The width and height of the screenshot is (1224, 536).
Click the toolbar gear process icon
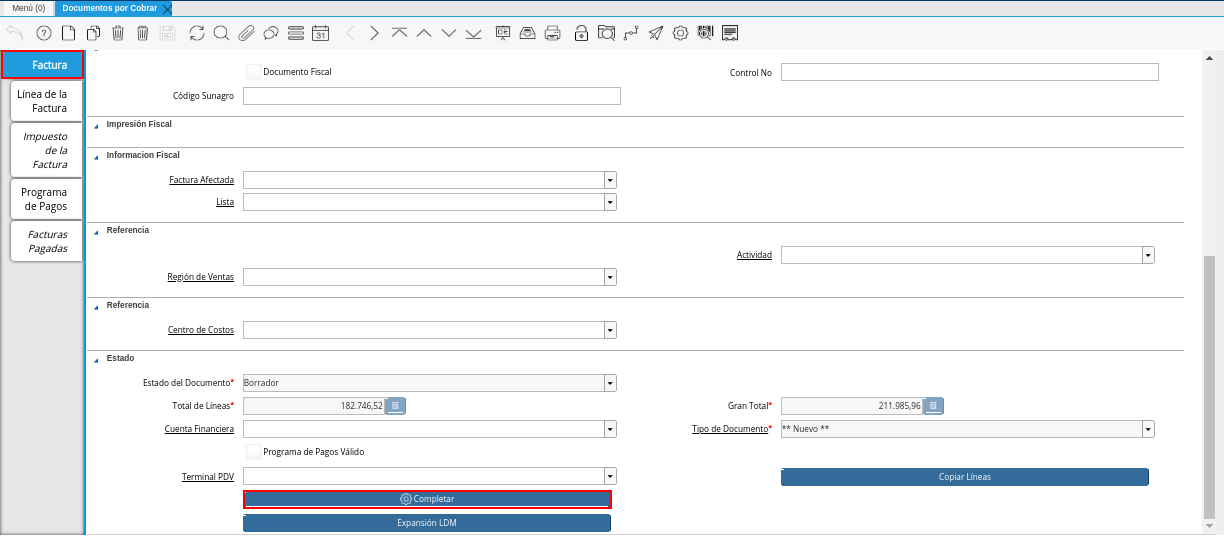point(681,33)
